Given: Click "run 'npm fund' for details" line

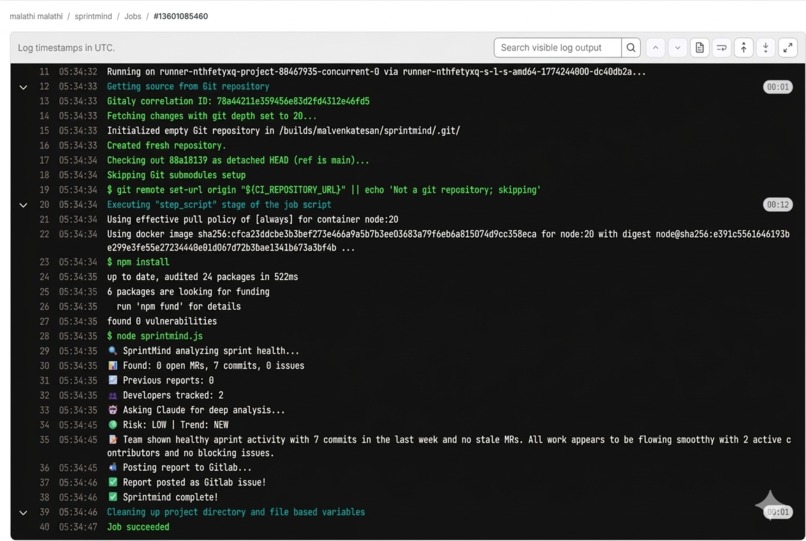Looking at the screenshot, I should tap(178, 306).
